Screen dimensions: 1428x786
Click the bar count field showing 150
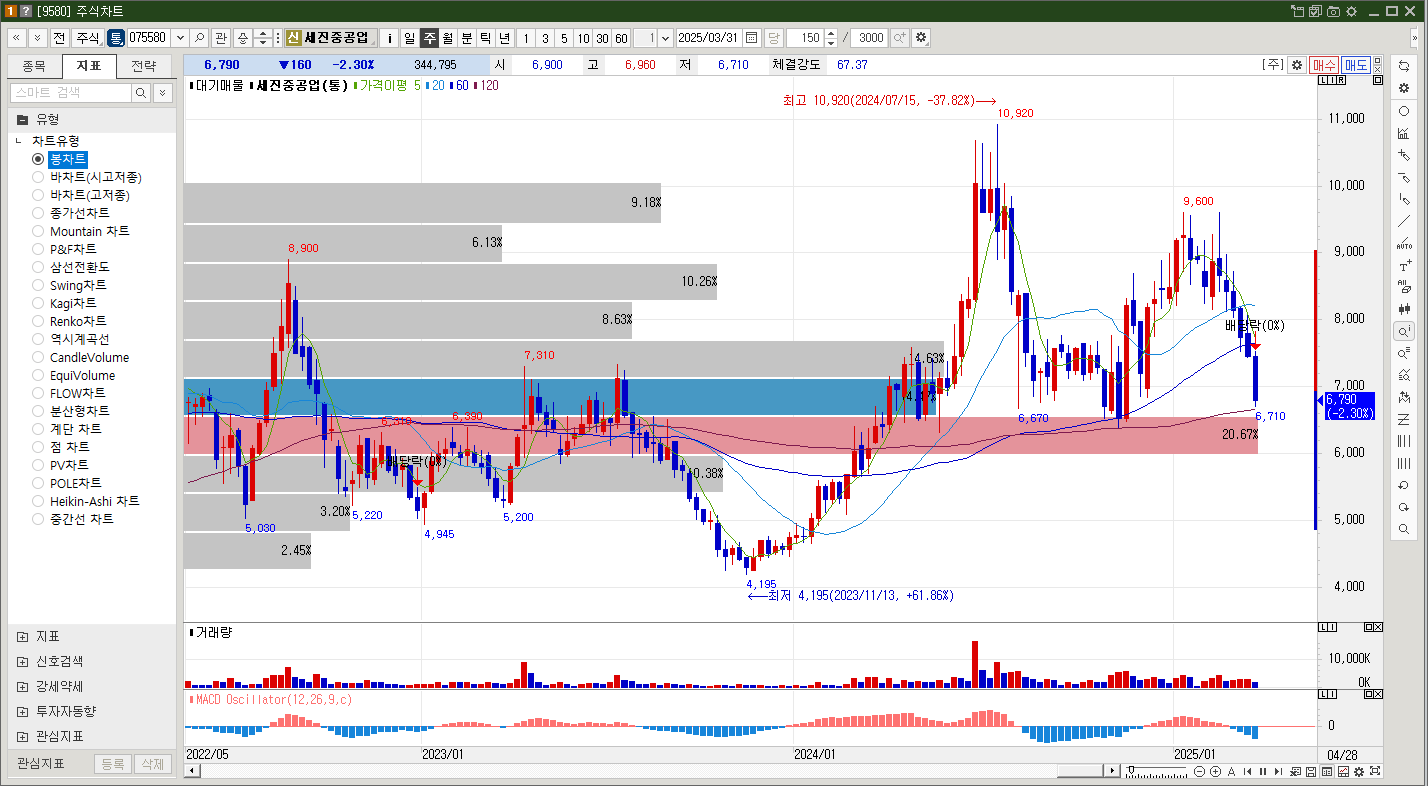805,38
